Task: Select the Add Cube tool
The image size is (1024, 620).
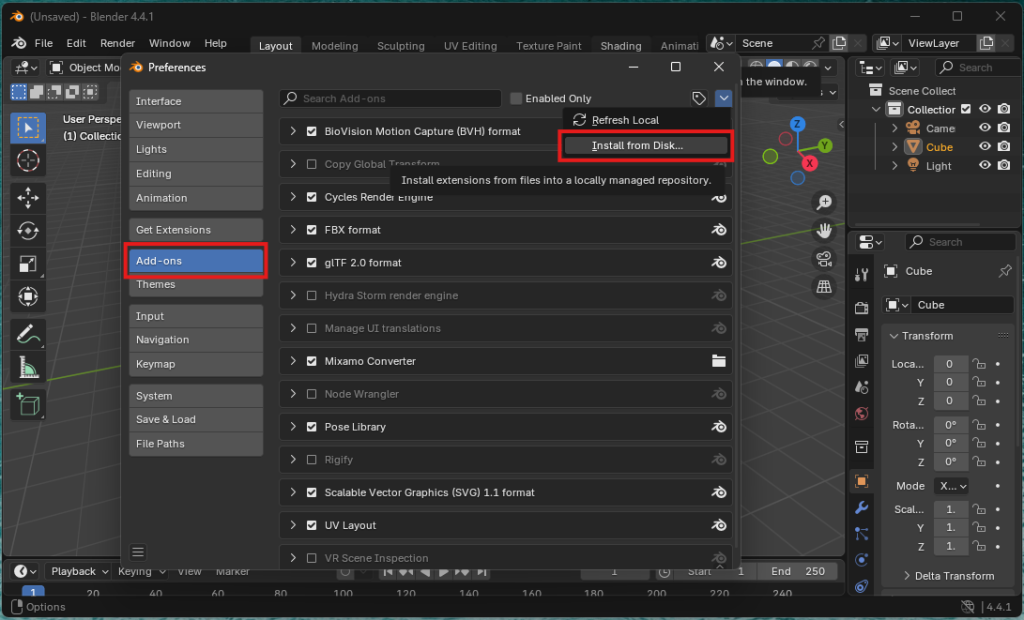Action: coord(27,405)
